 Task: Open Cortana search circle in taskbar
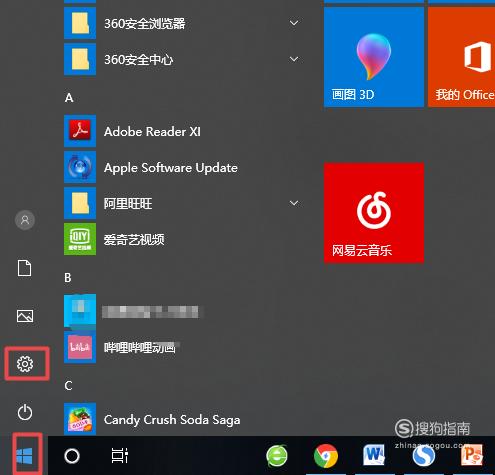[72, 456]
